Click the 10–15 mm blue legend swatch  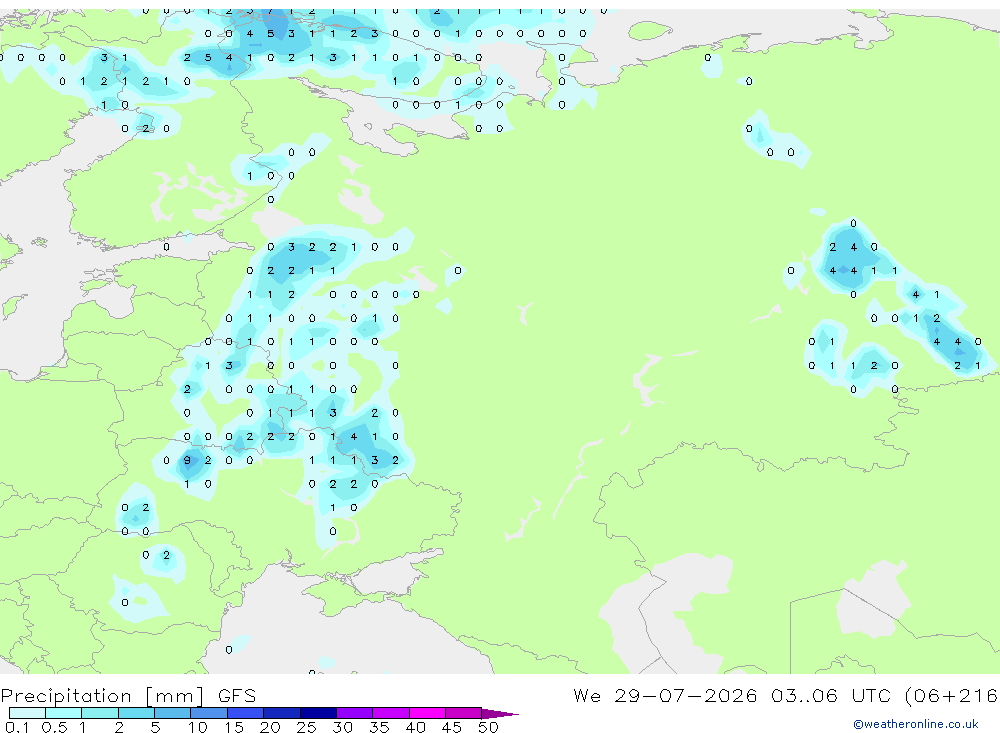[209, 713]
